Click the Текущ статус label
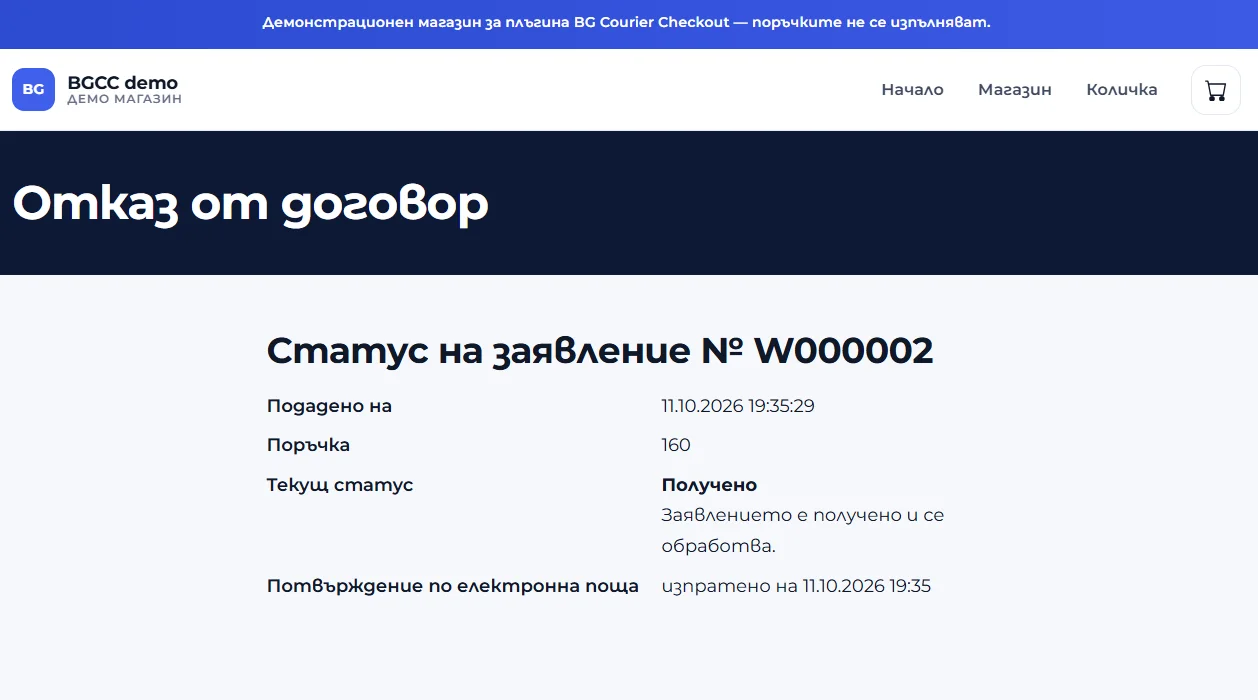Viewport: 1258px width, 700px height. coord(340,485)
